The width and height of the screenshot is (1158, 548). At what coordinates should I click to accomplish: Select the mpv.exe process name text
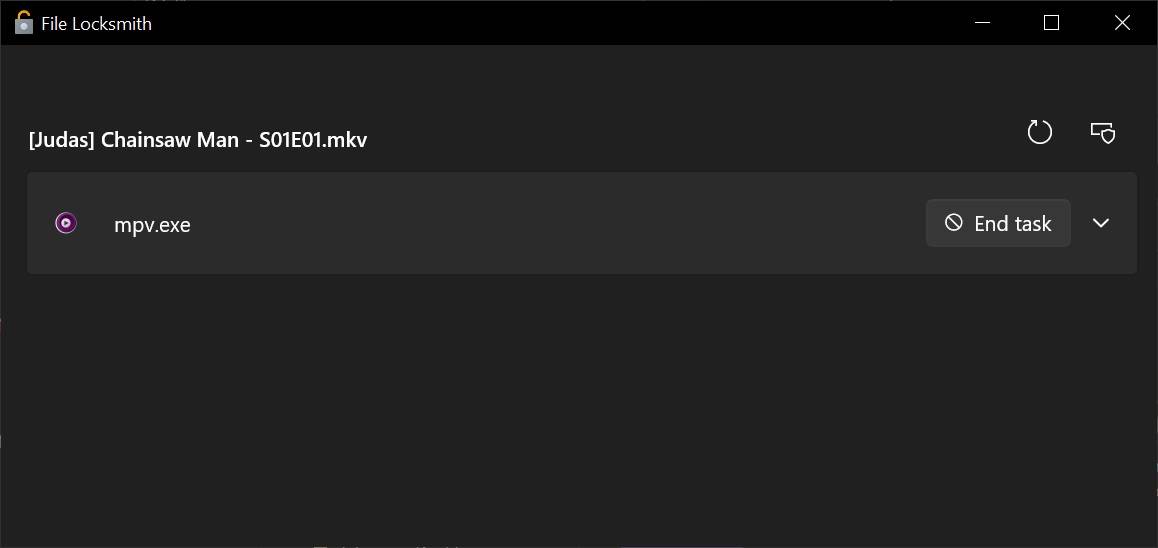point(152,225)
